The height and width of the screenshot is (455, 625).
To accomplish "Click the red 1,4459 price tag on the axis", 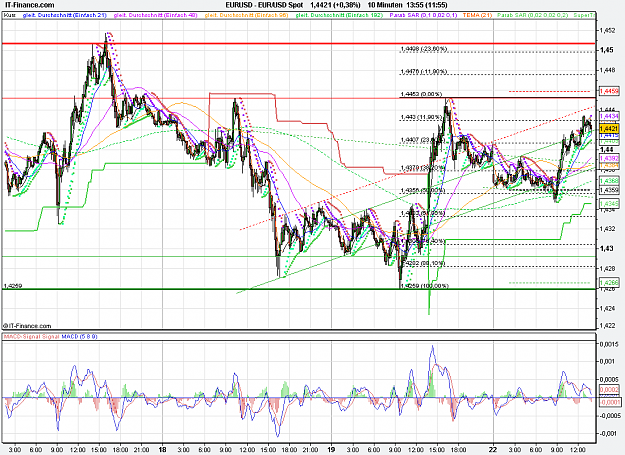I will 609,91.
